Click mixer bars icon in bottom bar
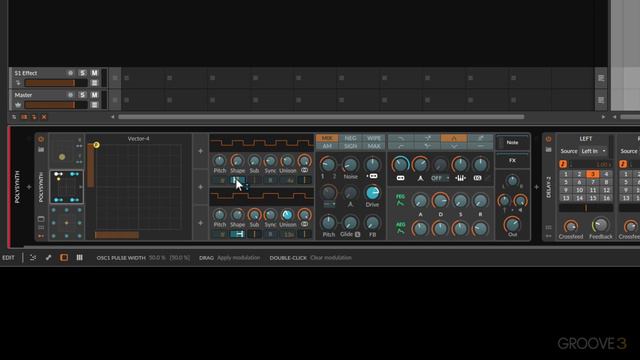Viewport: 640px width, 360px height. pos(80,258)
